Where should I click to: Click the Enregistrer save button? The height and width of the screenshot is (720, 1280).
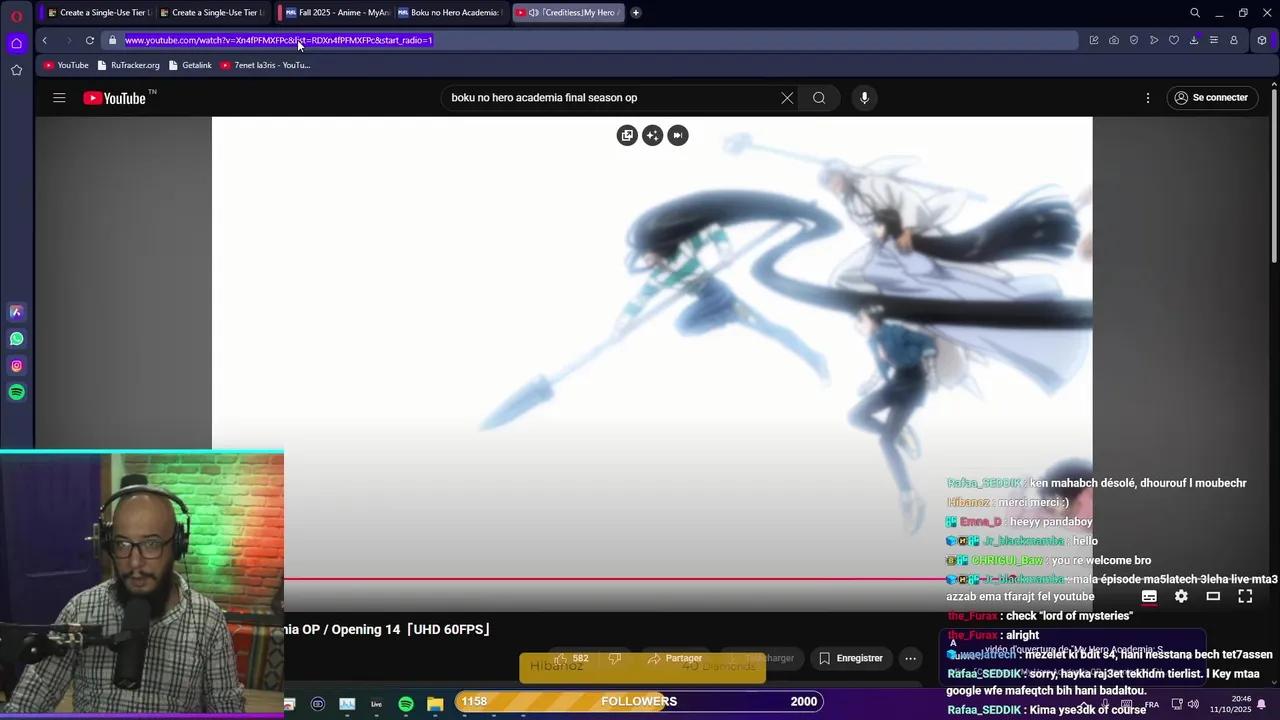pos(851,658)
